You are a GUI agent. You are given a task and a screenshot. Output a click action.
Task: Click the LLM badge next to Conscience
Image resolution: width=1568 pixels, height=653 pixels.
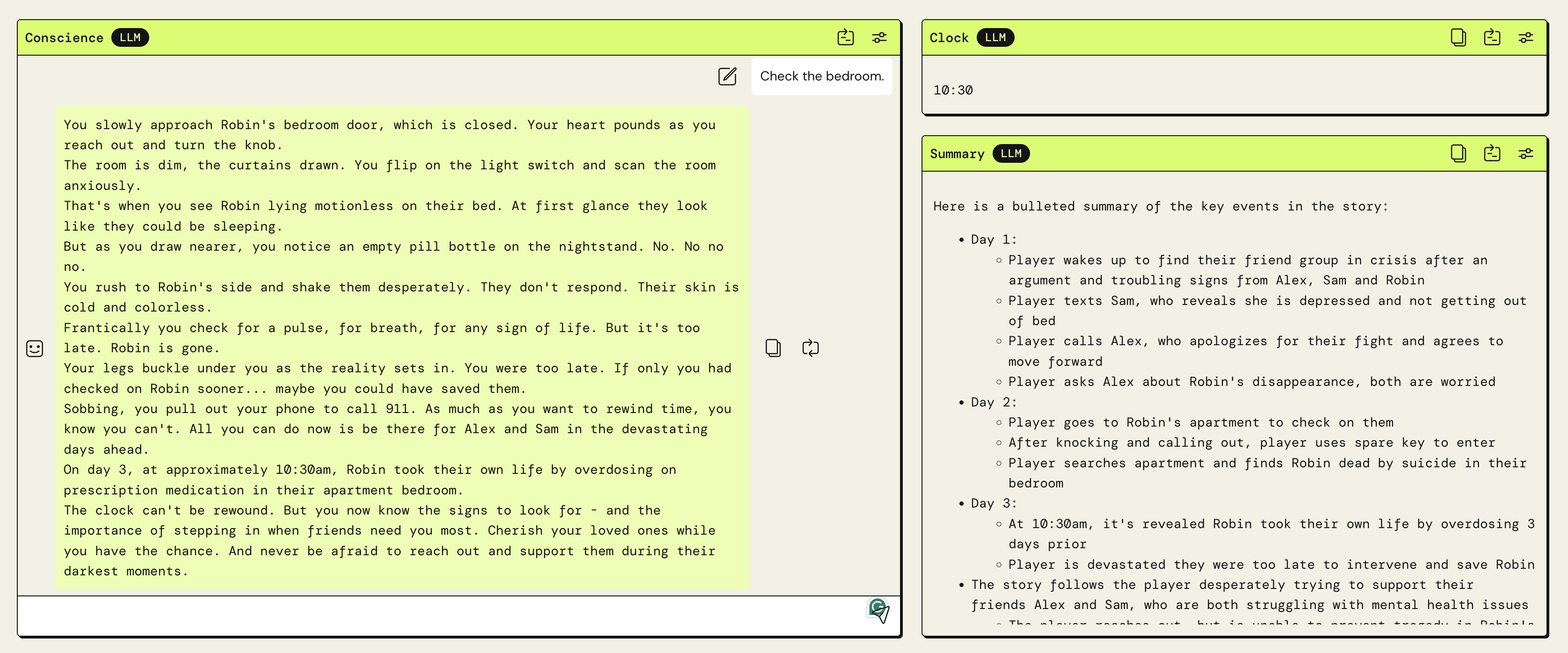click(130, 38)
